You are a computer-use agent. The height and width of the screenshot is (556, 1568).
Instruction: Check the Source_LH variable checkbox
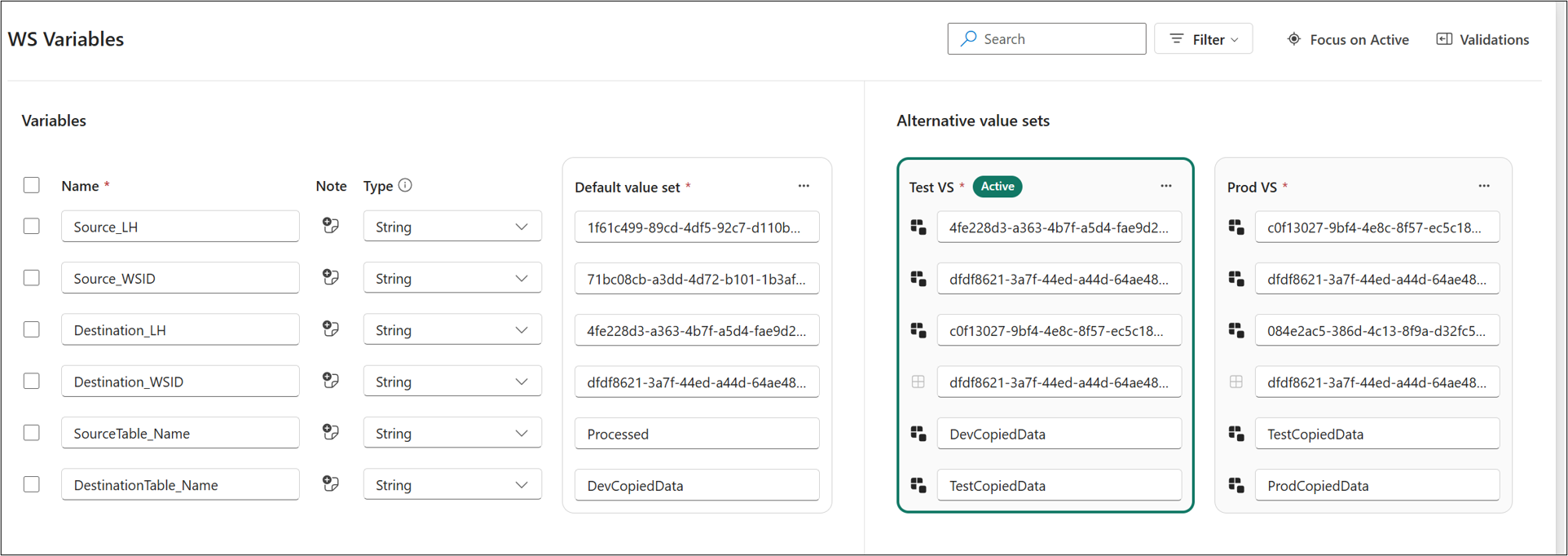(32, 226)
